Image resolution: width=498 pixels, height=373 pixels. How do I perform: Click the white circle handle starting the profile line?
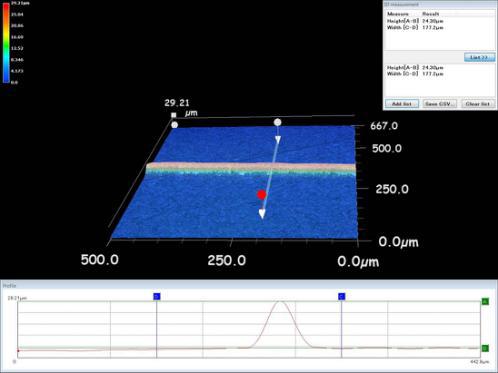point(277,122)
